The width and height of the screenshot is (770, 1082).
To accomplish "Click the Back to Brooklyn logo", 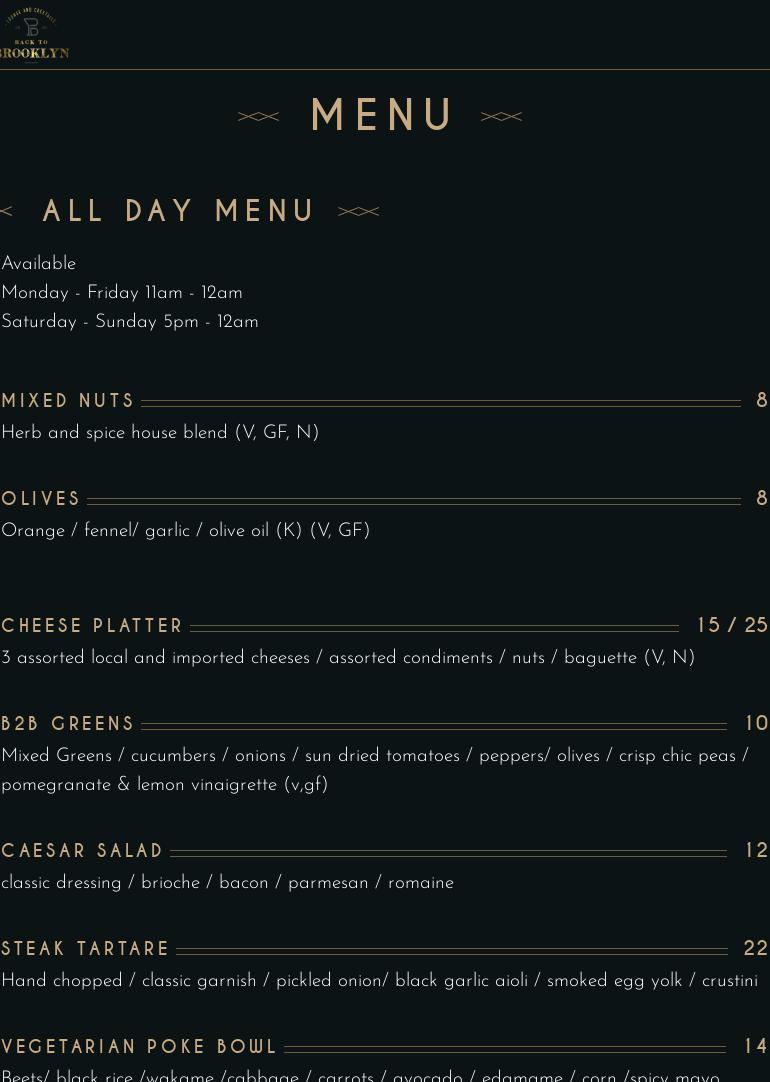I will coord(34,34).
